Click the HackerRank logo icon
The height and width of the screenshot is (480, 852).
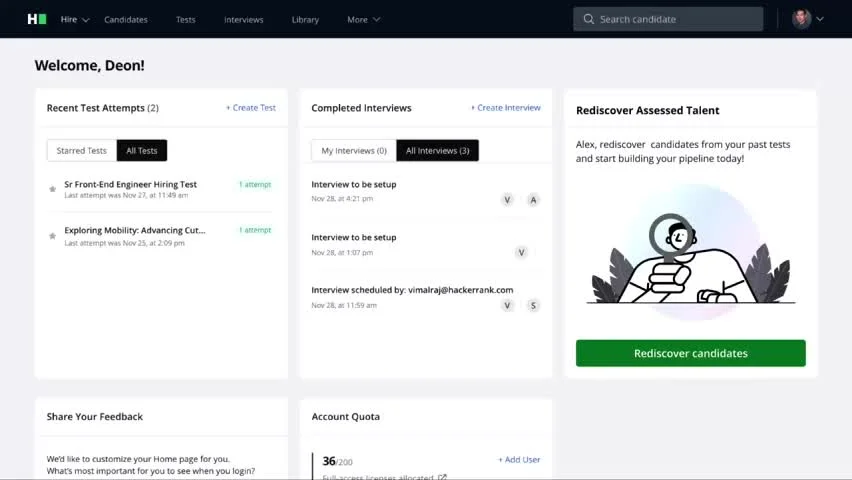coord(37,19)
